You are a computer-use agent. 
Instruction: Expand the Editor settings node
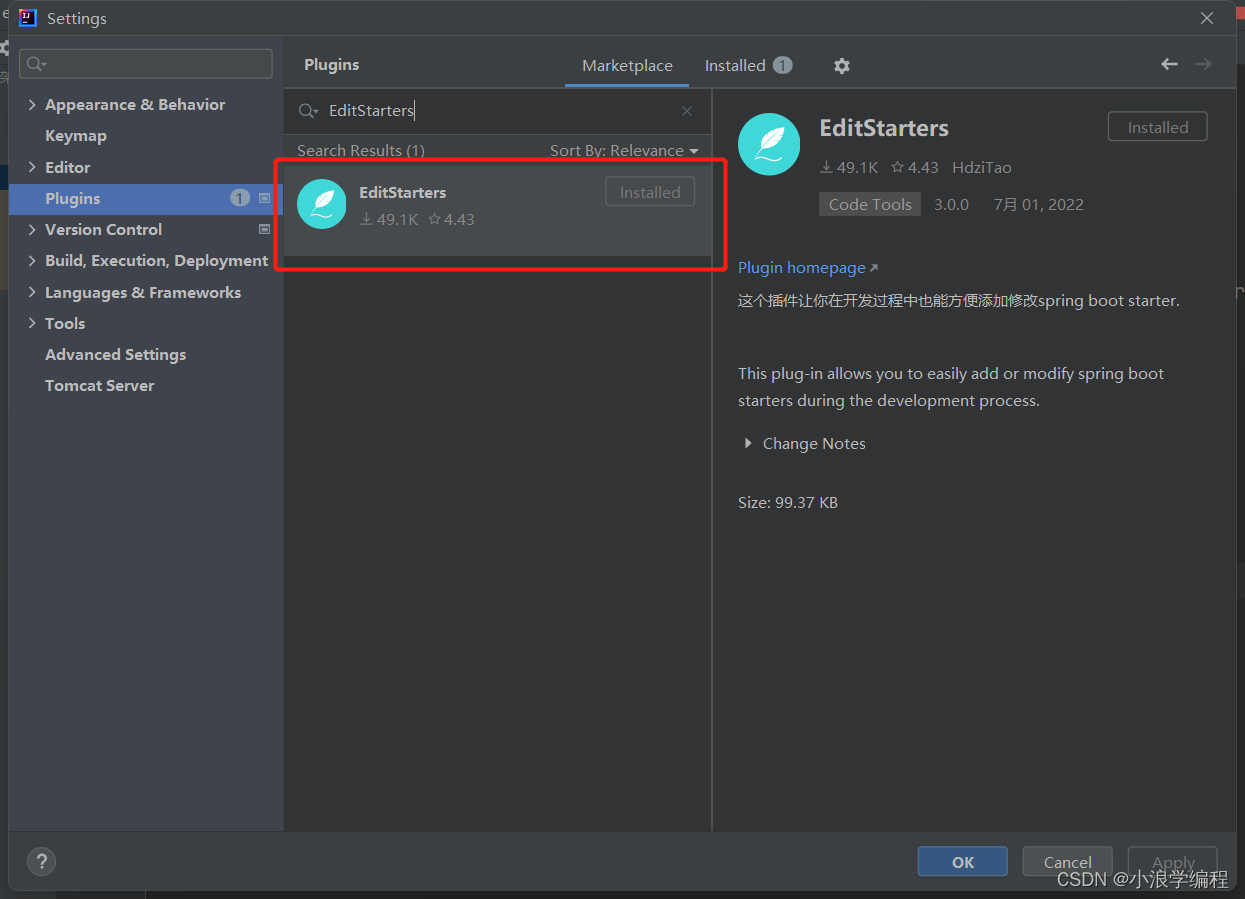tap(32, 167)
